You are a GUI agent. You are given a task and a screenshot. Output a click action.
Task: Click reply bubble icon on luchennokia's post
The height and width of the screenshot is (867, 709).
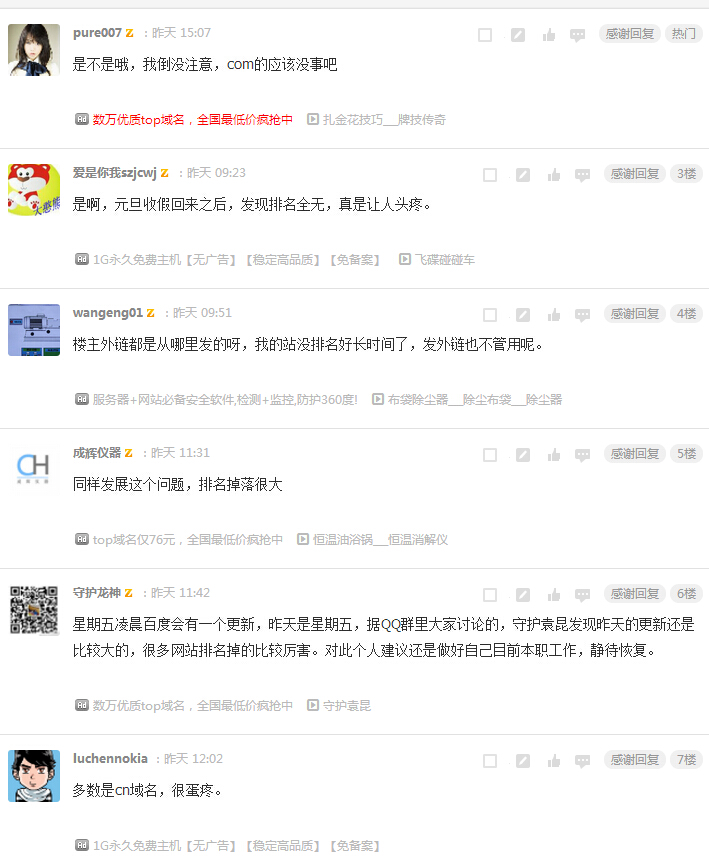[x=582, y=761]
